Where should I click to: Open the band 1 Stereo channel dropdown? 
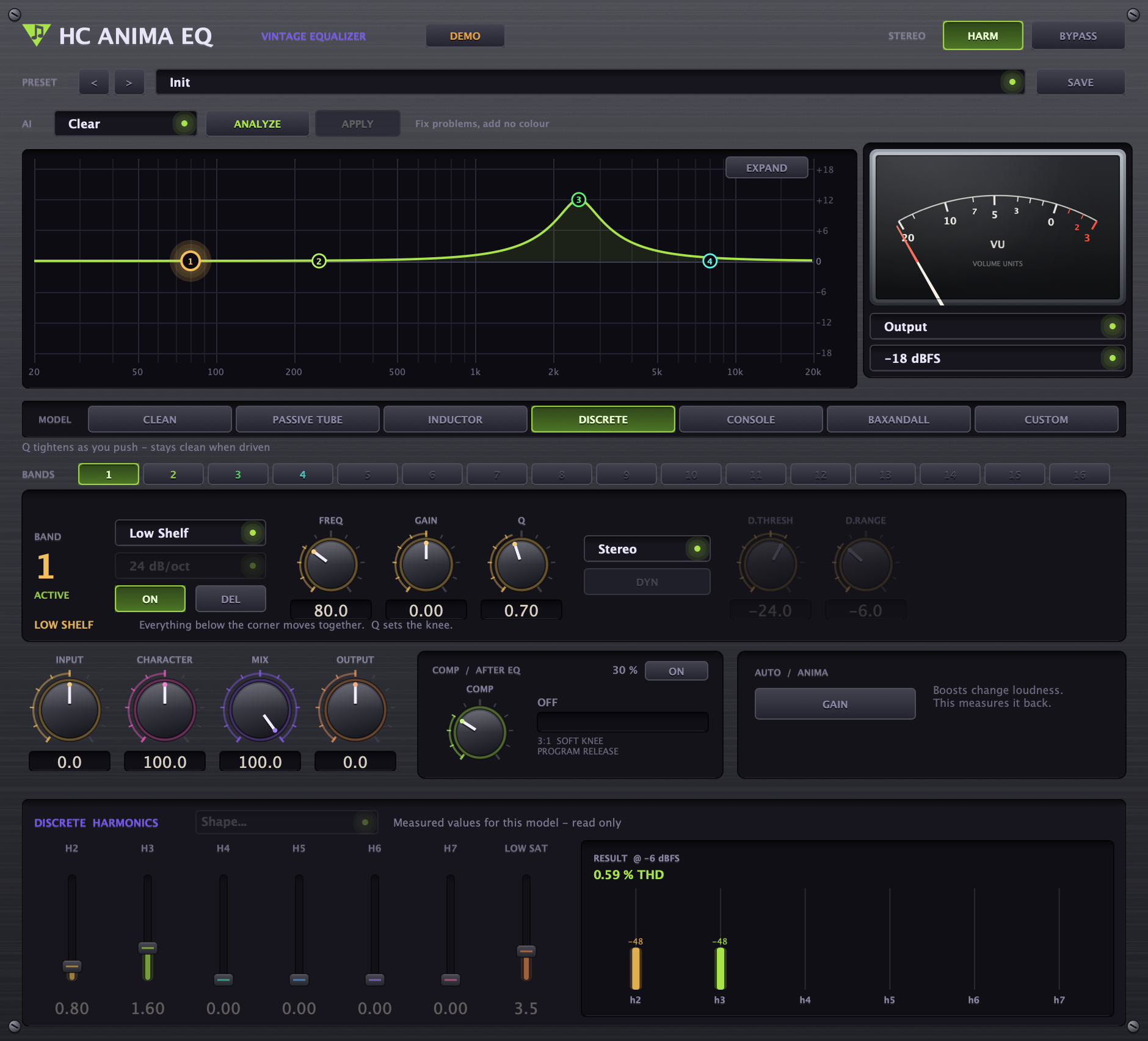point(647,549)
